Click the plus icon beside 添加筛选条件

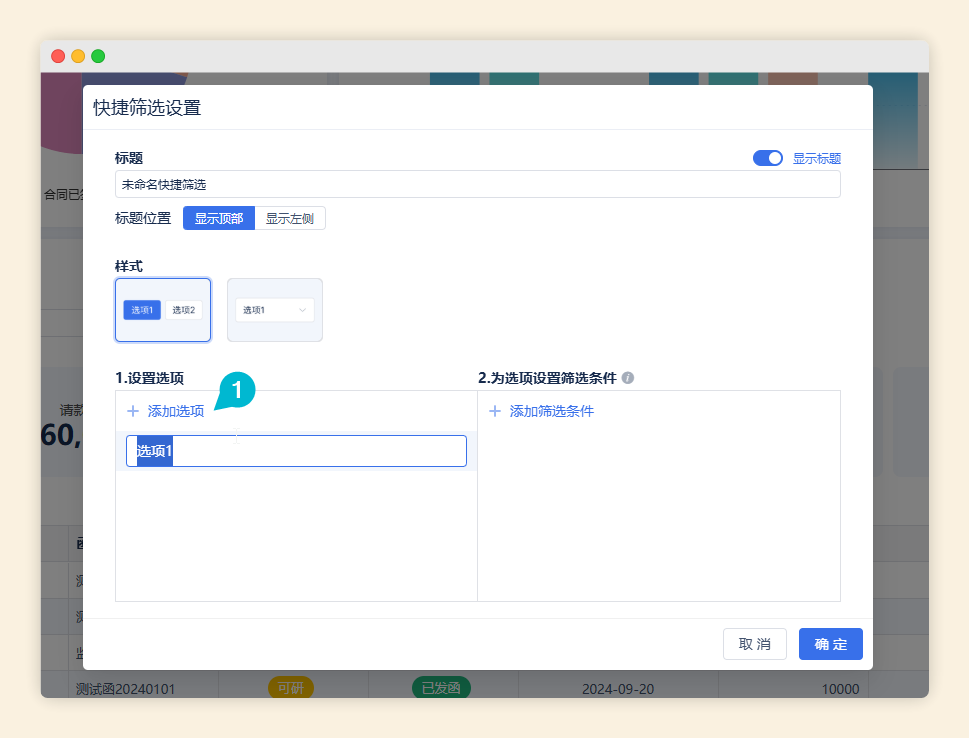[x=494, y=411]
